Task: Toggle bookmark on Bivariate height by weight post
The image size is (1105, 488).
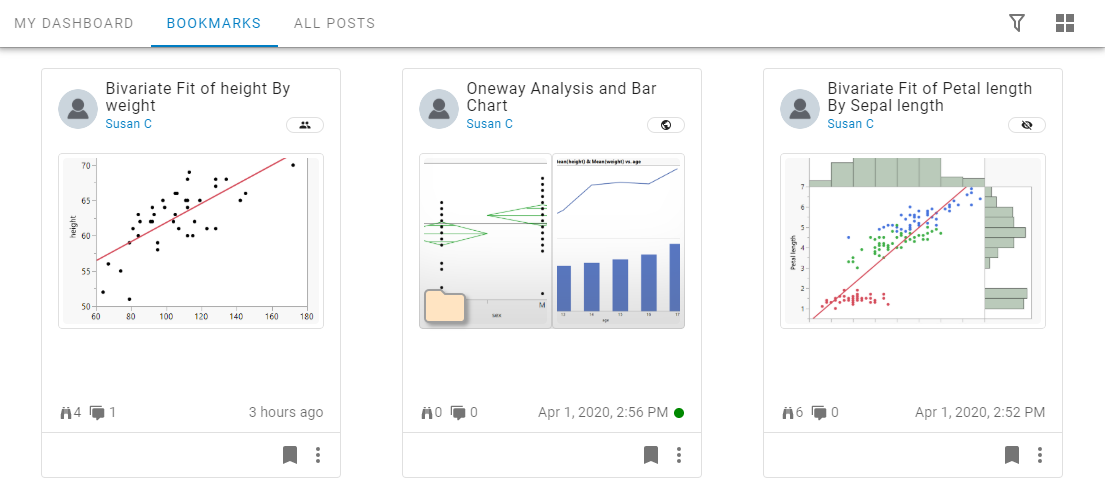Action: coord(290,455)
